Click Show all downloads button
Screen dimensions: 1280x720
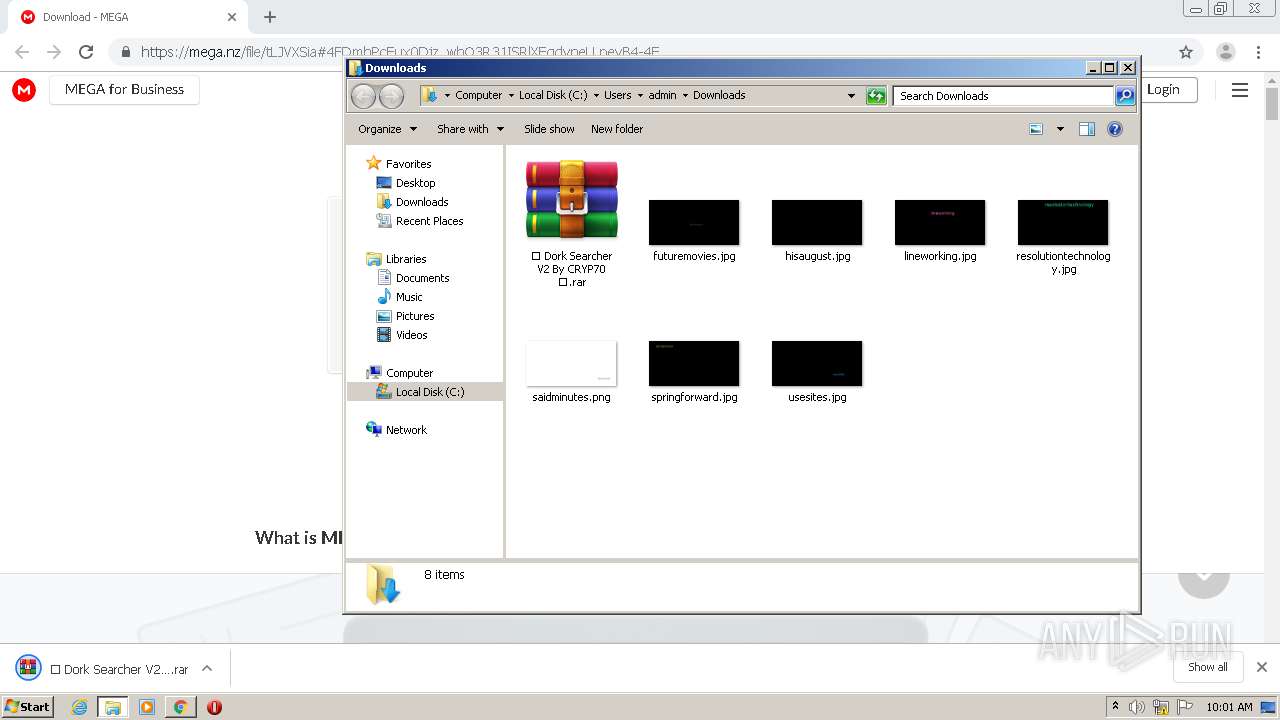(x=1208, y=667)
